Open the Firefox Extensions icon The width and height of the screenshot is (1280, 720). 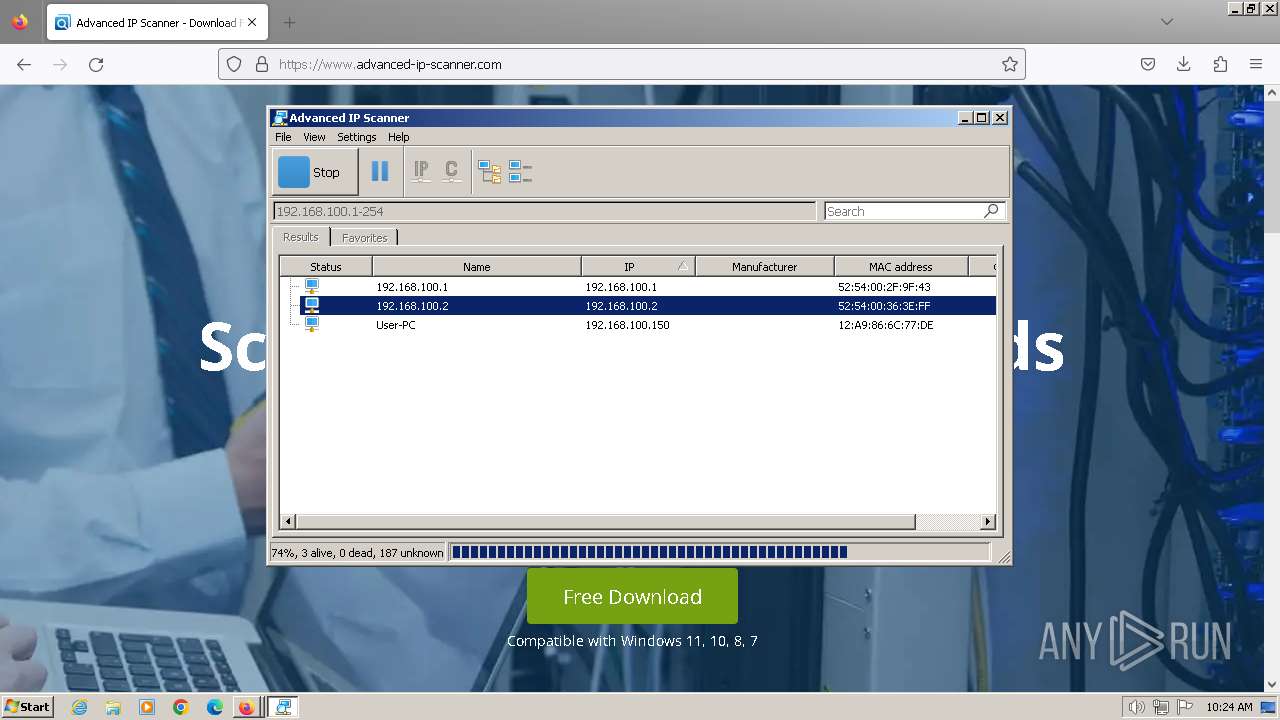pyautogui.click(x=1220, y=64)
